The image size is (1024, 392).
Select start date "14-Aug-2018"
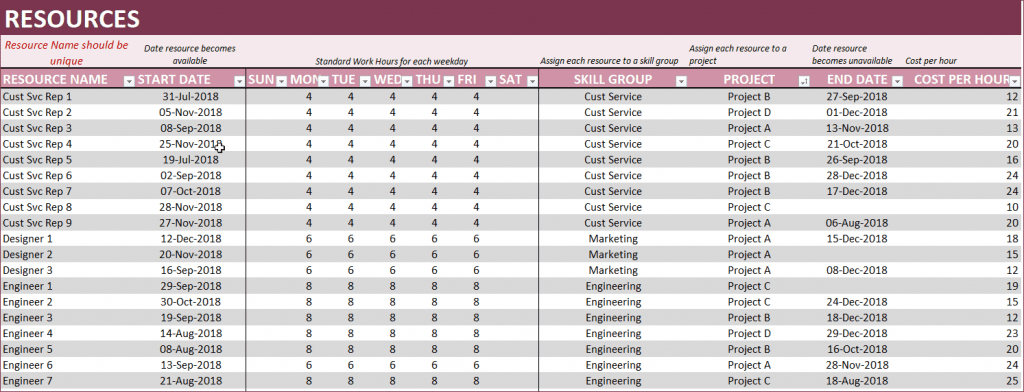tap(191, 333)
